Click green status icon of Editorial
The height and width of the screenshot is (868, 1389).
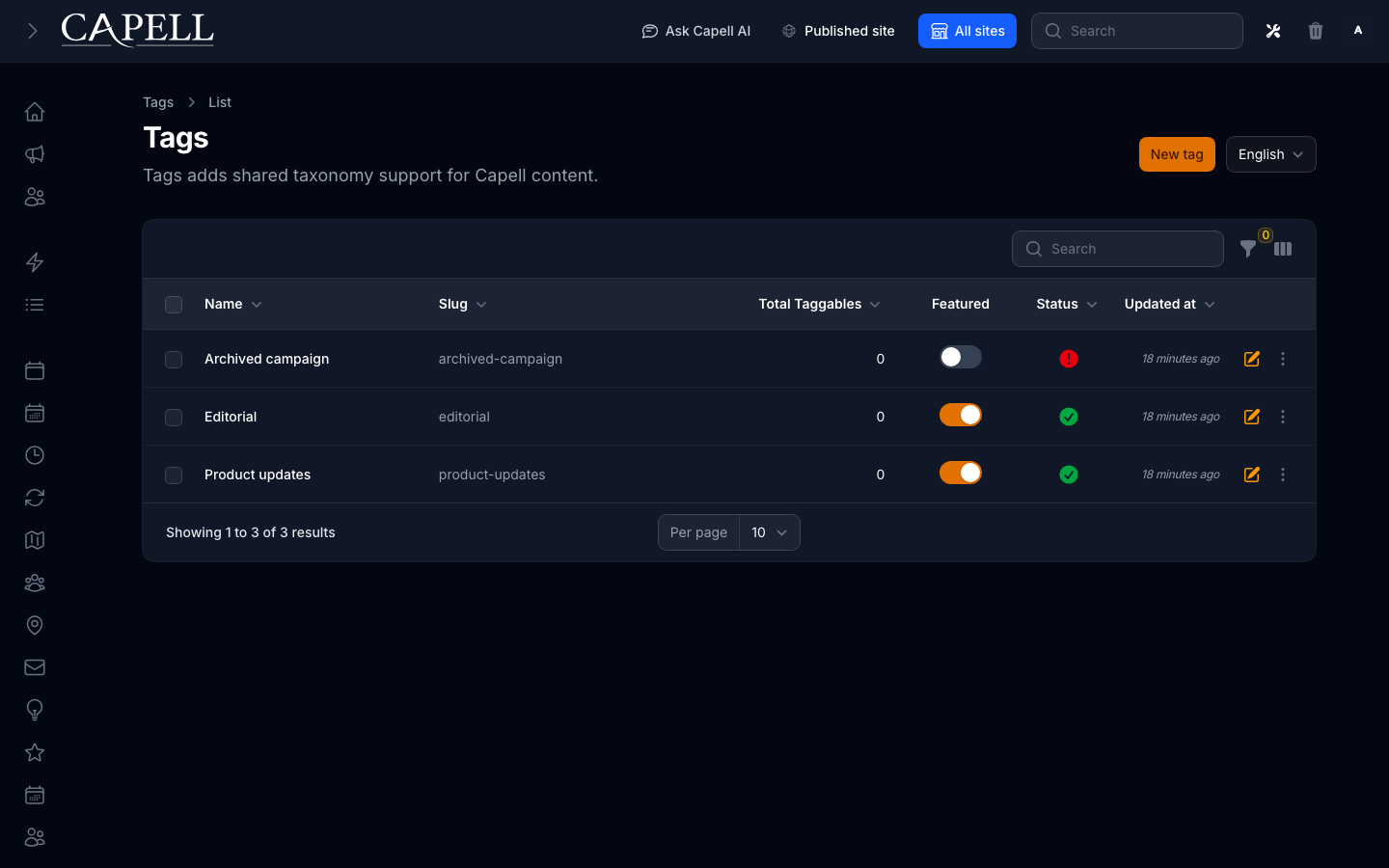1069,417
